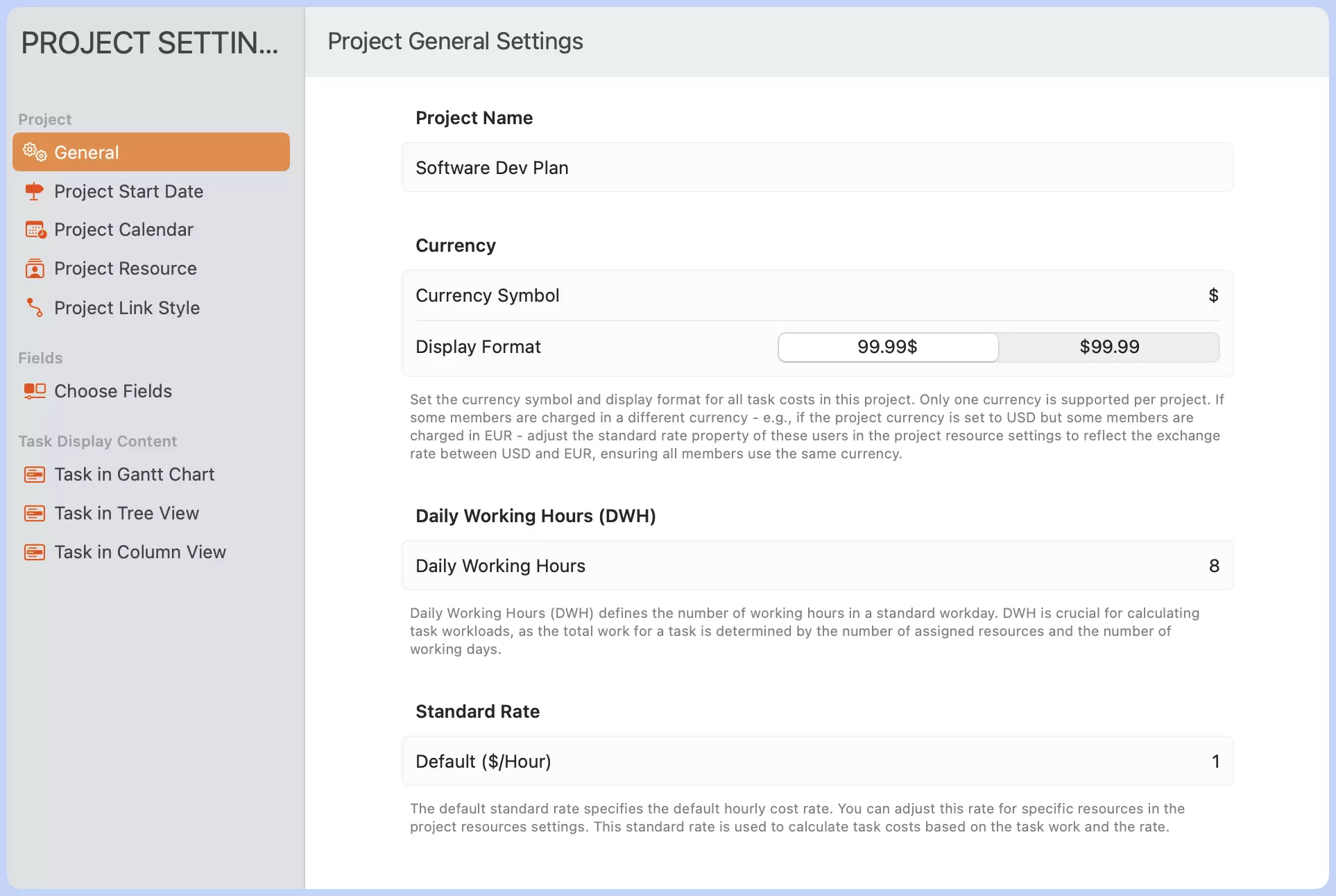Image resolution: width=1336 pixels, height=896 pixels.
Task: Click Task in Column View in sidebar
Action: tap(140, 552)
